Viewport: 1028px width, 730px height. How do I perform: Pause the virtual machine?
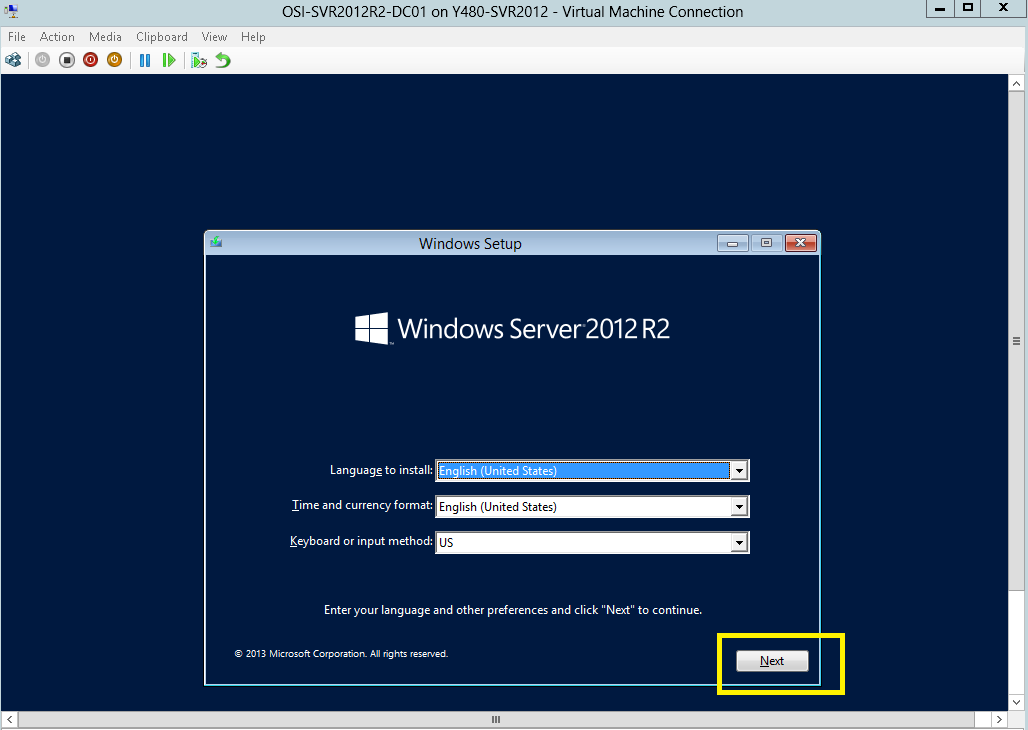tap(145, 60)
